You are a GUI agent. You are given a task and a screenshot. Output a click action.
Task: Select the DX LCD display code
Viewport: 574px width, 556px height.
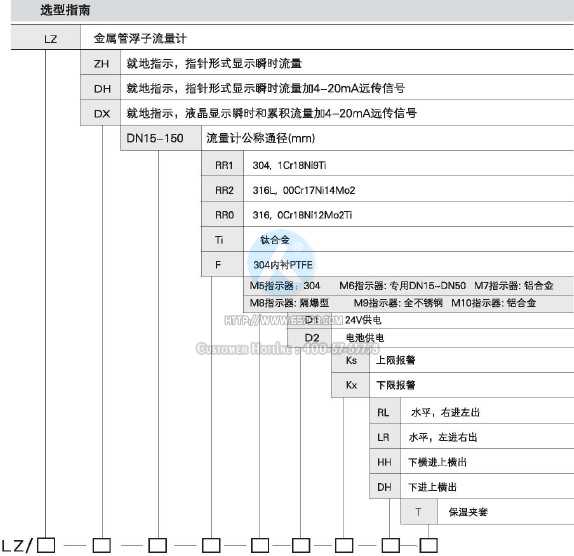pos(101,113)
